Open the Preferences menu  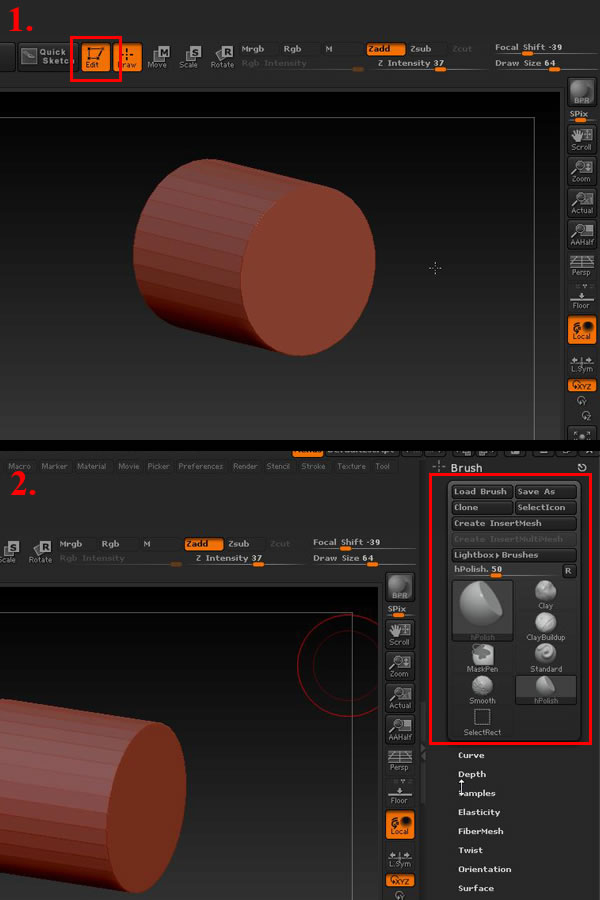pyautogui.click(x=200, y=467)
